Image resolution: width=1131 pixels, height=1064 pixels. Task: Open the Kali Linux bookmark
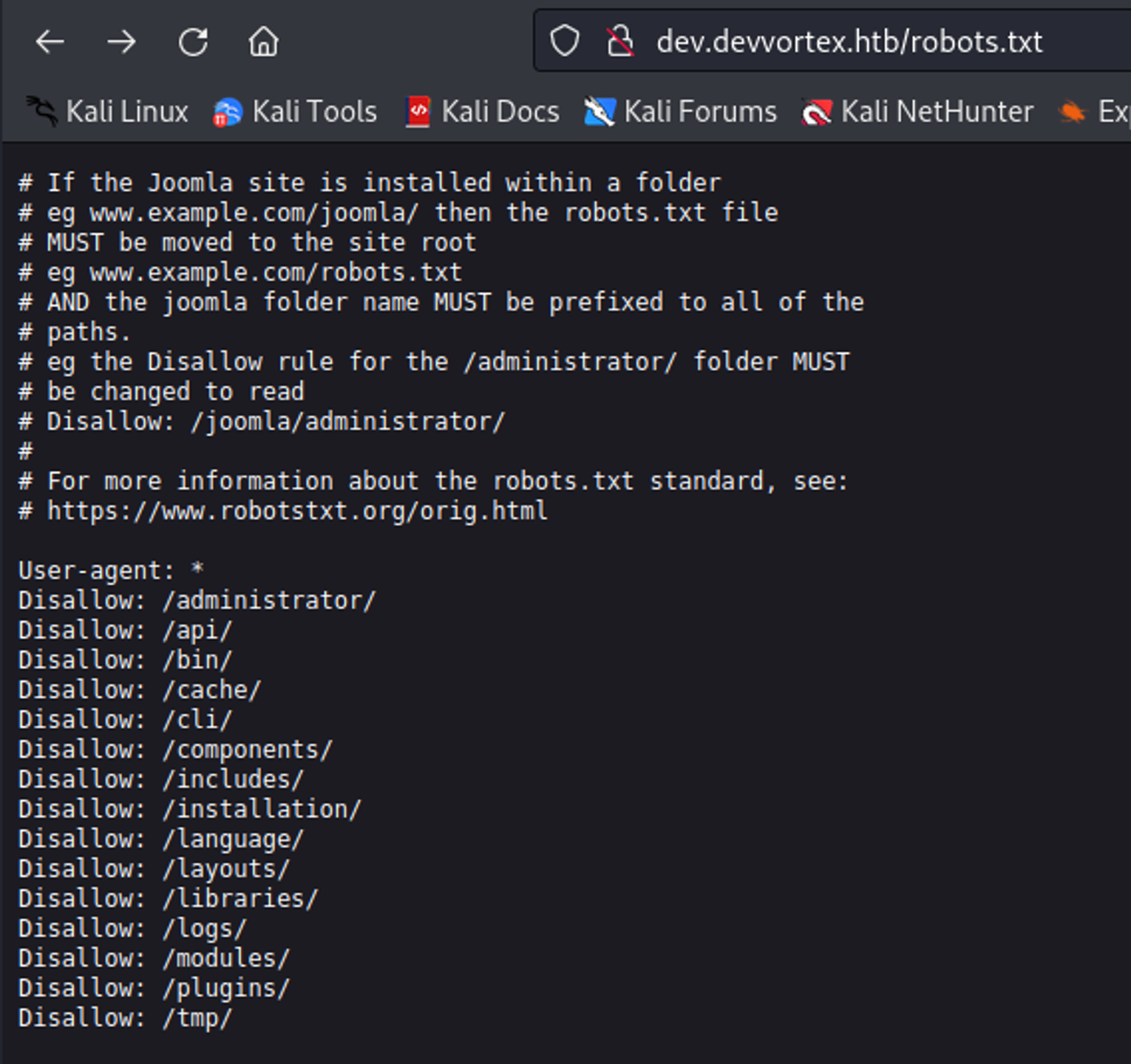pyautogui.click(x=126, y=112)
